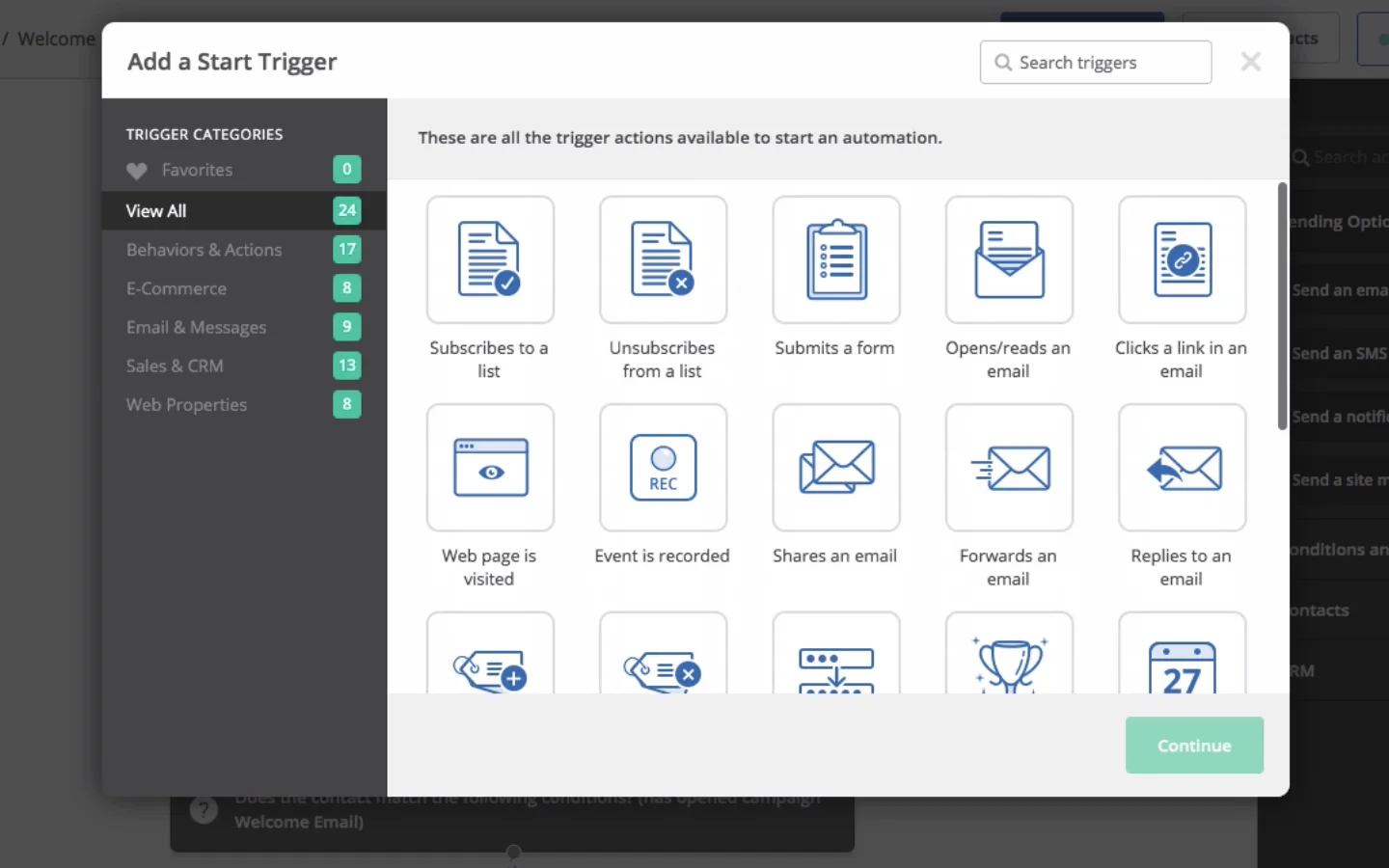The height and width of the screenshot is (868, 1389).
Task: Choose the 'Shares an email' trigger icon
Action: pyautogui.click(x=836, y=468)
